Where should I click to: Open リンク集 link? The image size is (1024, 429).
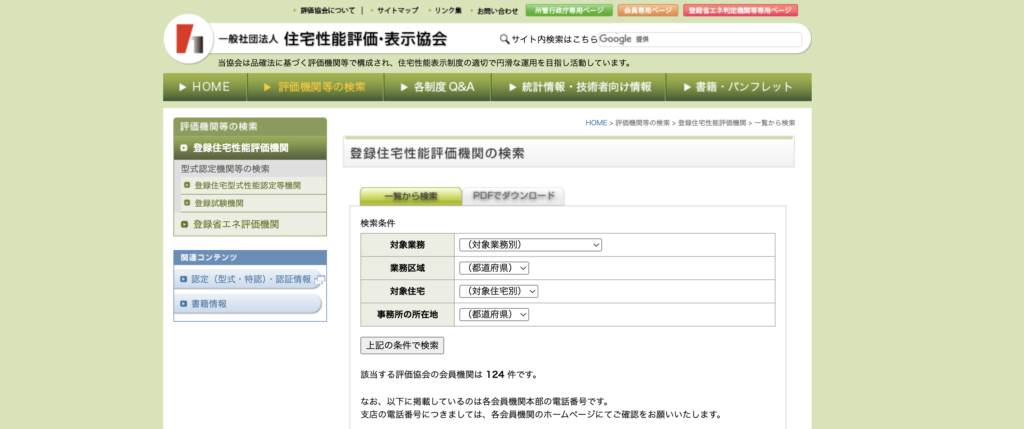[448, 10]
